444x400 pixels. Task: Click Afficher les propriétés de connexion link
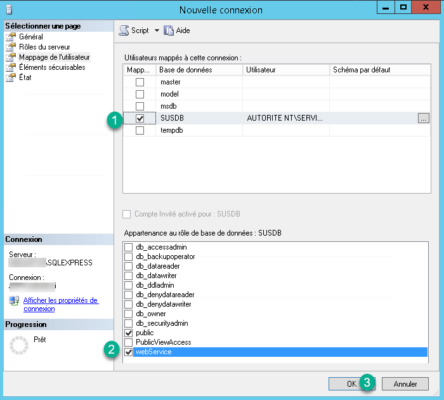(61, 305)
